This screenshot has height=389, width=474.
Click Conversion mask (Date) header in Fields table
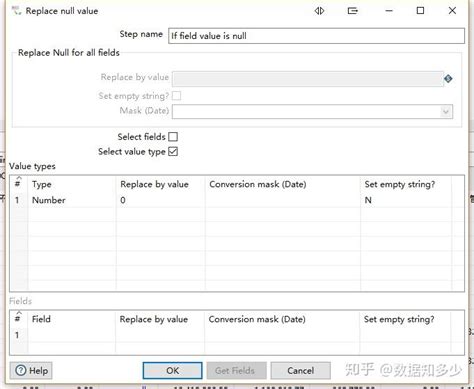coord(282,319)
